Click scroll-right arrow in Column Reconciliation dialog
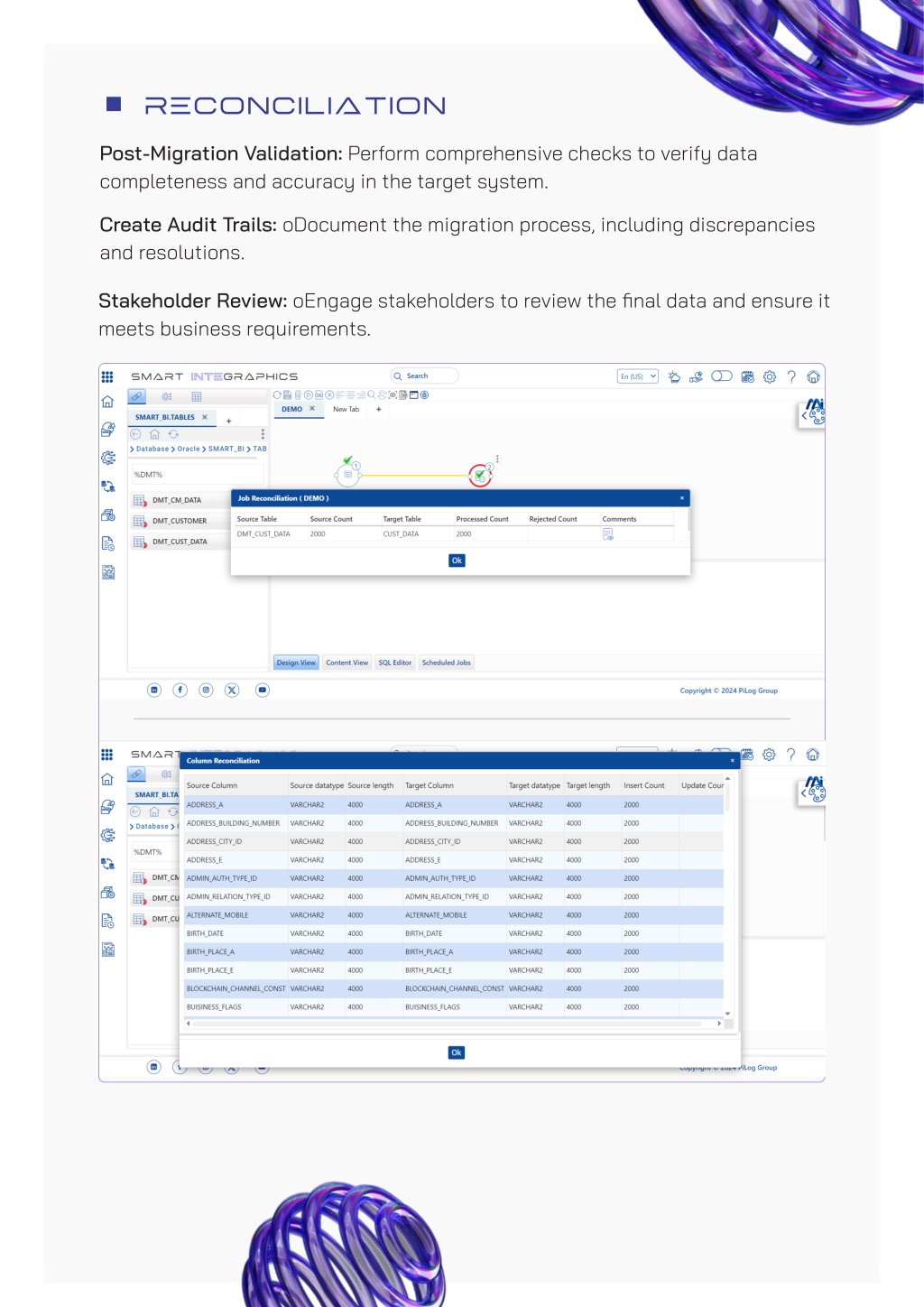This screenshot has height=1307, width=924. pyautogui.click(x=719, y=1024)
